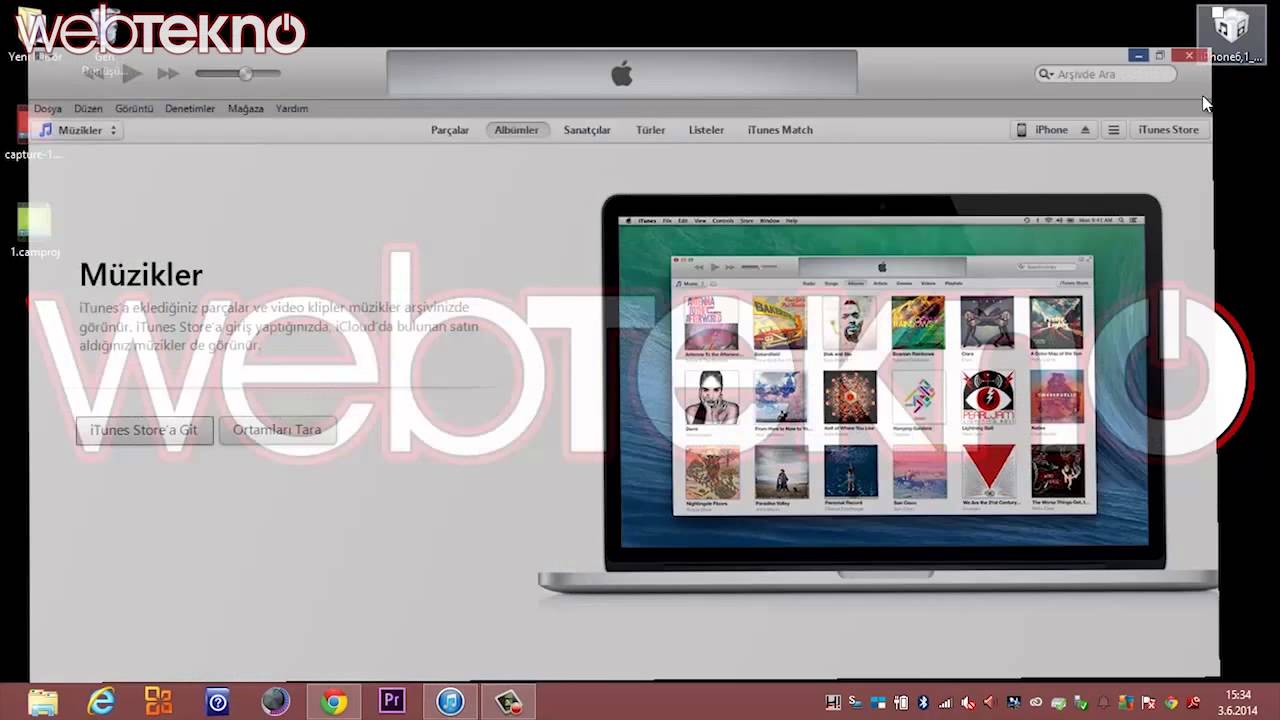Go to the iTunes Match tab

point(780,130)
